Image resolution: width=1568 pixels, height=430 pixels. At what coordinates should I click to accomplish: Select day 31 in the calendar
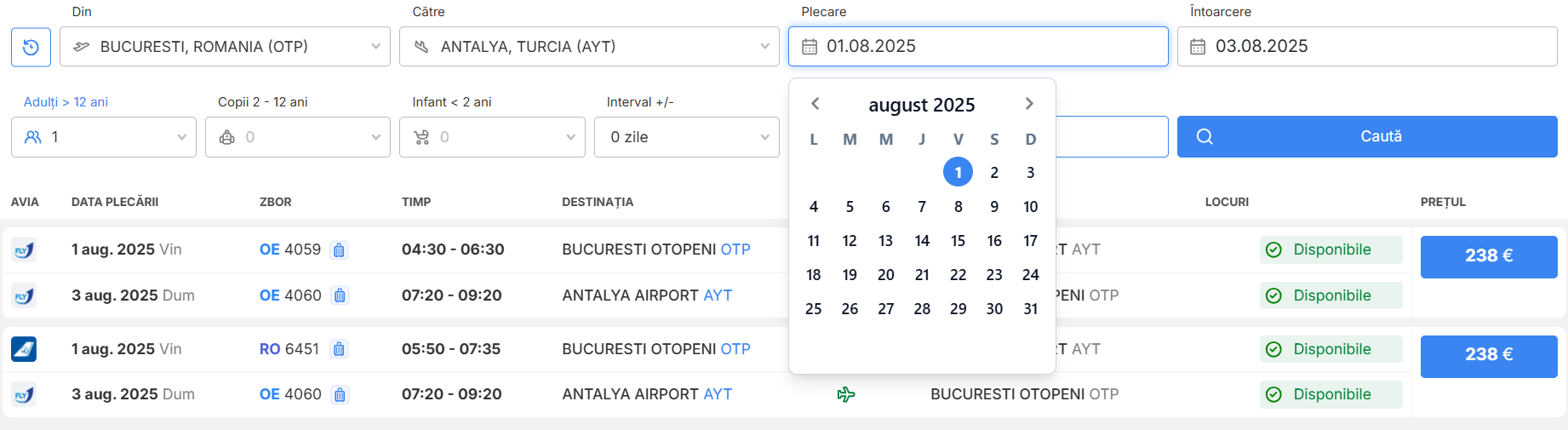1030,309
